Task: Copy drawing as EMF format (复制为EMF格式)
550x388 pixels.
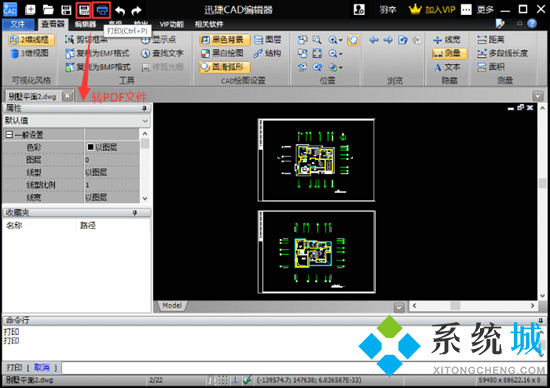Action: 97,53
